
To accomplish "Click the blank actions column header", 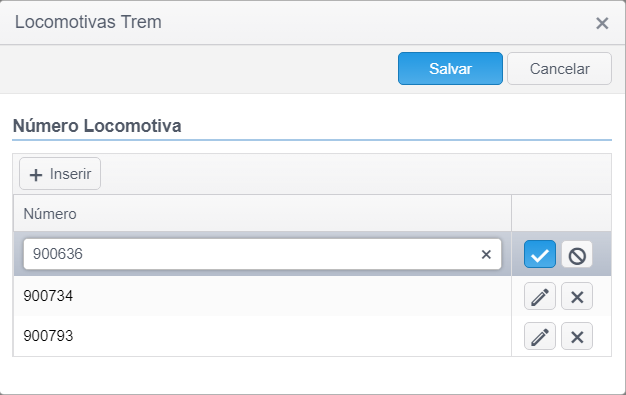I will [561, 214].
